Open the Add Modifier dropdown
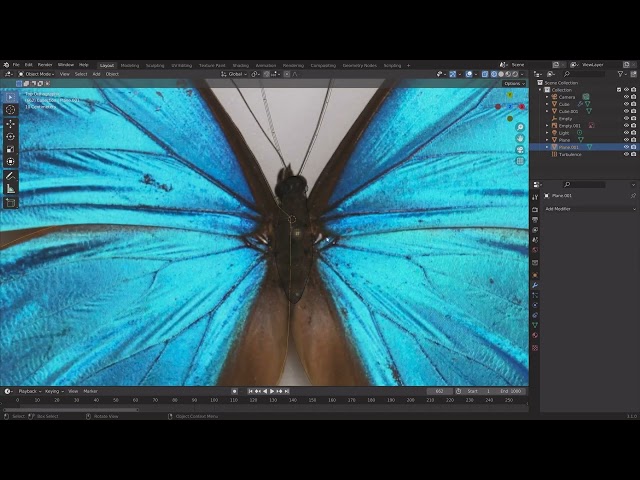 pos(591,209)
